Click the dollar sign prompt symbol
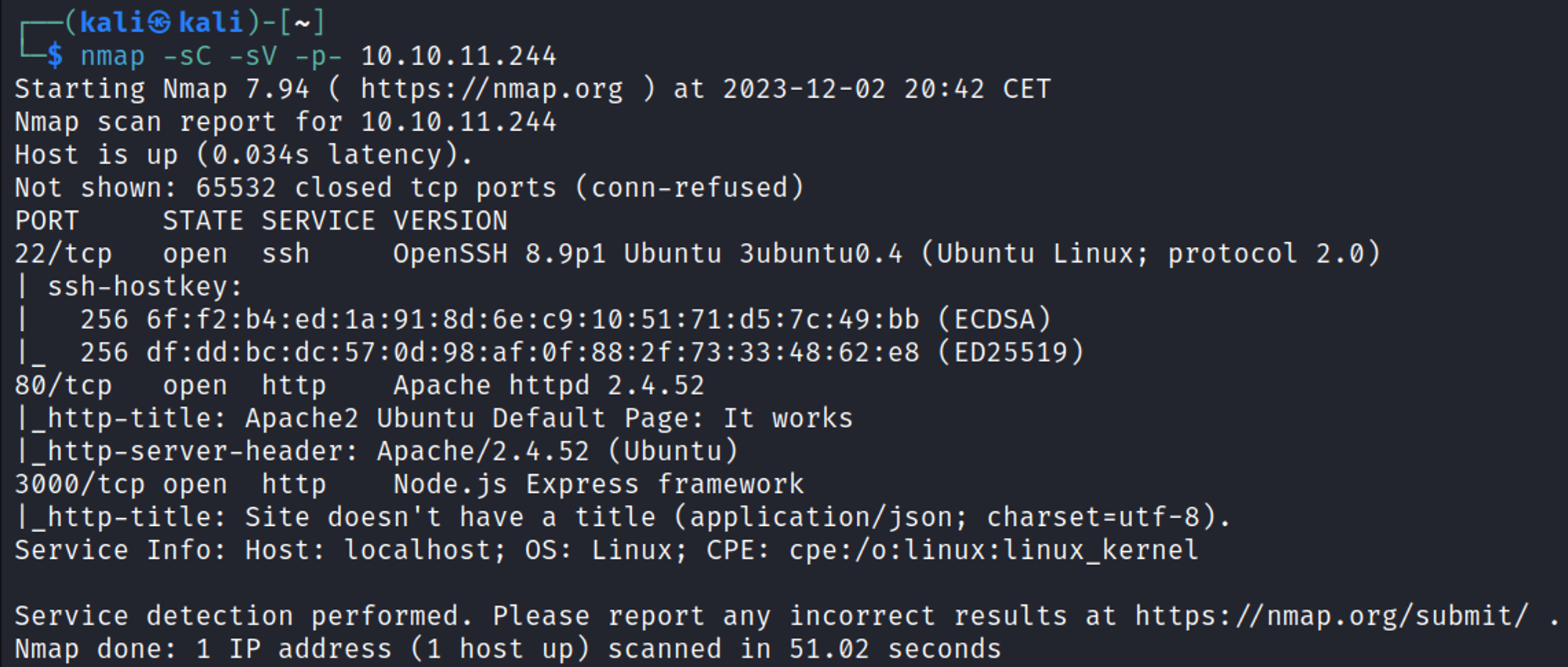The width and height of the screenshot is (1568, 667). click(55, 56)
